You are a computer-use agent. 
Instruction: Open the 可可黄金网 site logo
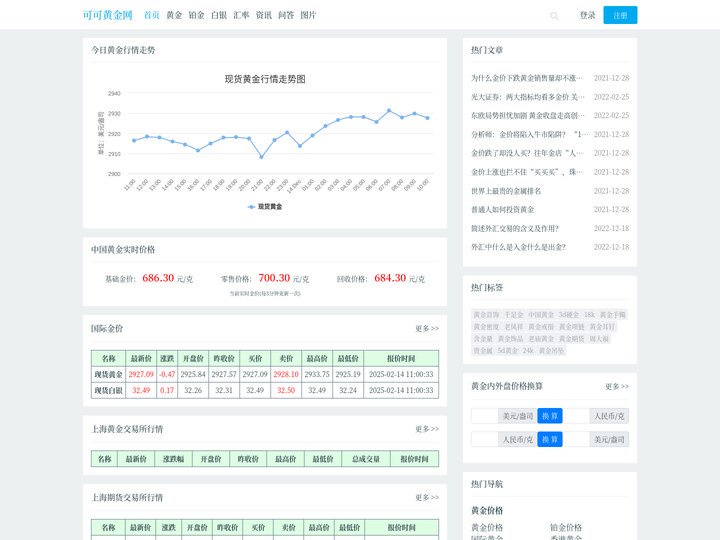(107, 15)
